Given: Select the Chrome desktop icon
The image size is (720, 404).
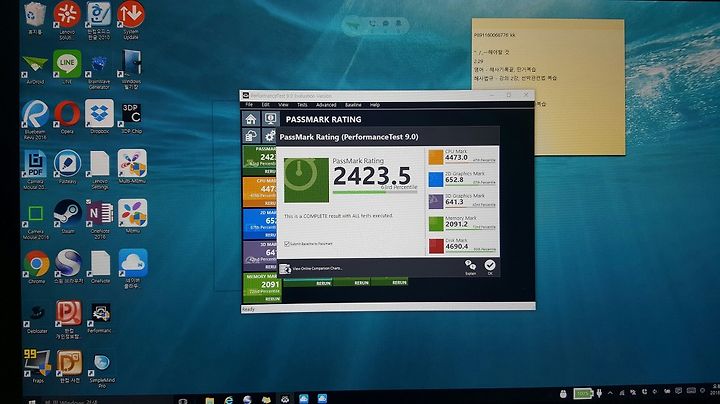Looking at the screenshot, I should pyautogui.click(x=36, y=266).
